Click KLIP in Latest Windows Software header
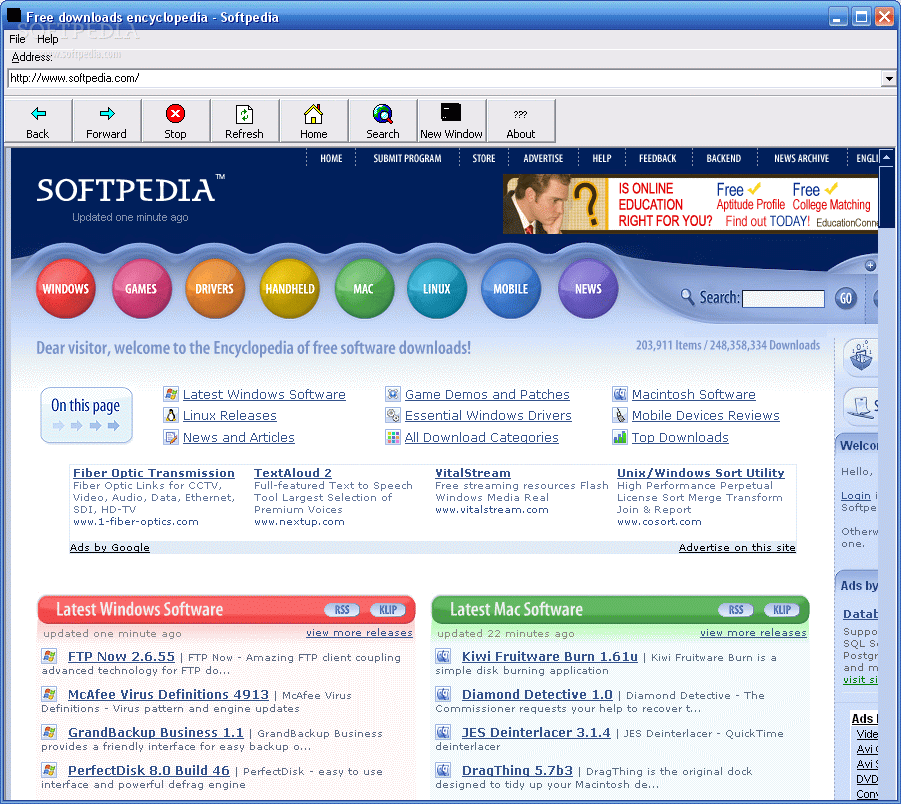The image size is (901, 804). [388, 610]
